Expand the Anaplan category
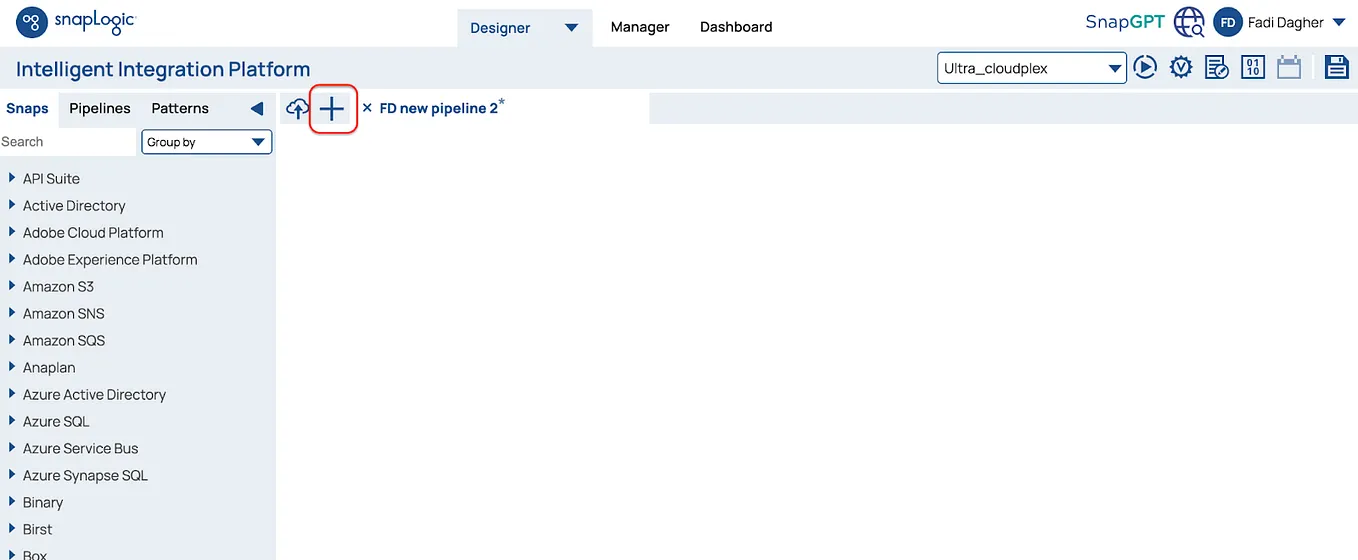The height and width of the screenshot is (560, 1358). (12, 367)
